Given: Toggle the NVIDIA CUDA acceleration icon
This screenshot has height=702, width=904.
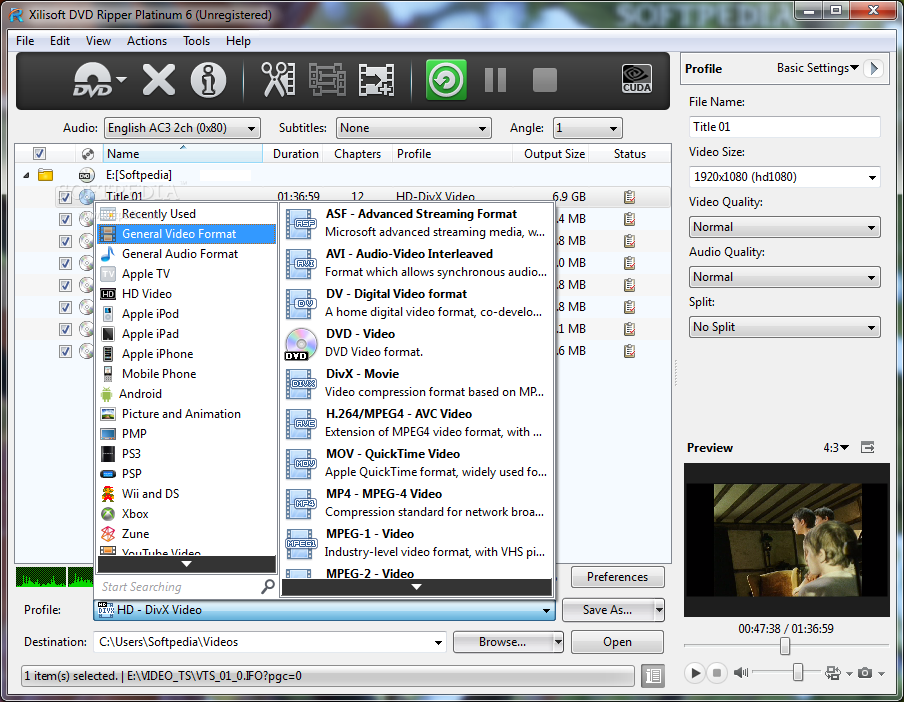Looking at the screenshot, I should pyautogui.click(x=636, y=79).
